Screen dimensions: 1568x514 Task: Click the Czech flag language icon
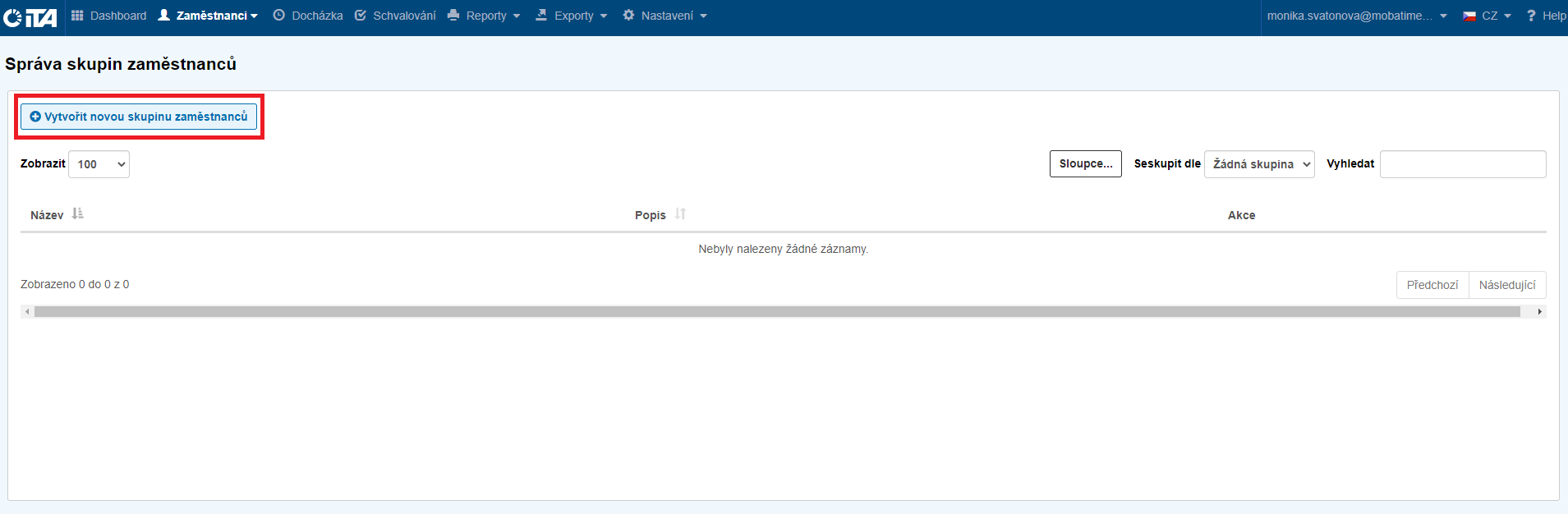[1469, 16]
